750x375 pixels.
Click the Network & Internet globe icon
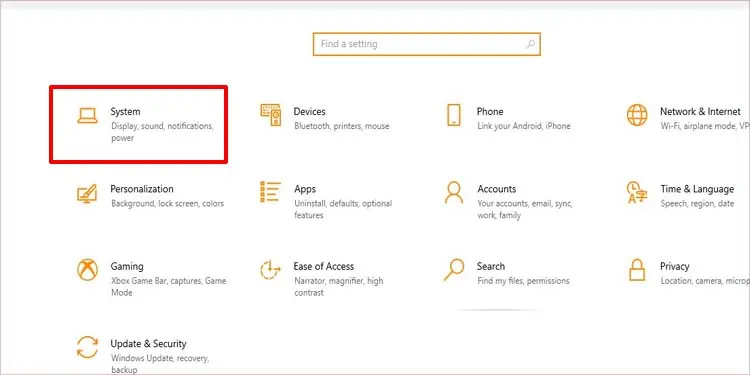(x=637, y=115)
